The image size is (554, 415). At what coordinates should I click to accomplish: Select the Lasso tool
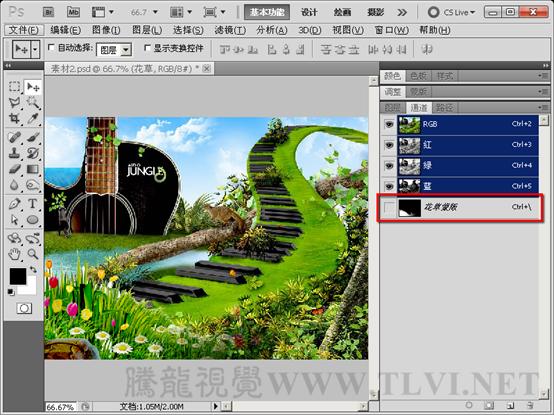point(14,103)
